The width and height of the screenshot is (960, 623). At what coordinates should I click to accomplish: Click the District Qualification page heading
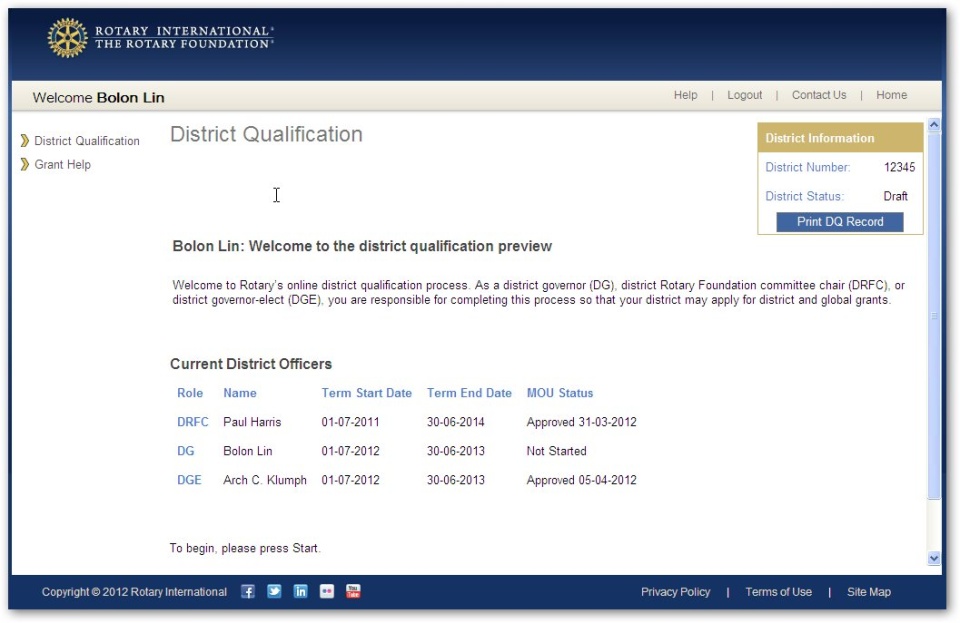(266, 134)
